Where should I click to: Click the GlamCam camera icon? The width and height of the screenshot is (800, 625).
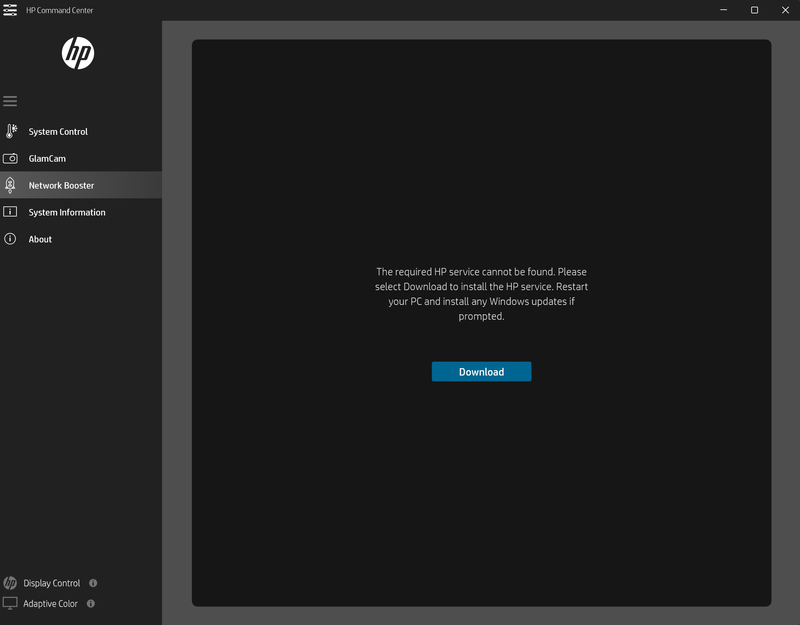coord(10,158)
